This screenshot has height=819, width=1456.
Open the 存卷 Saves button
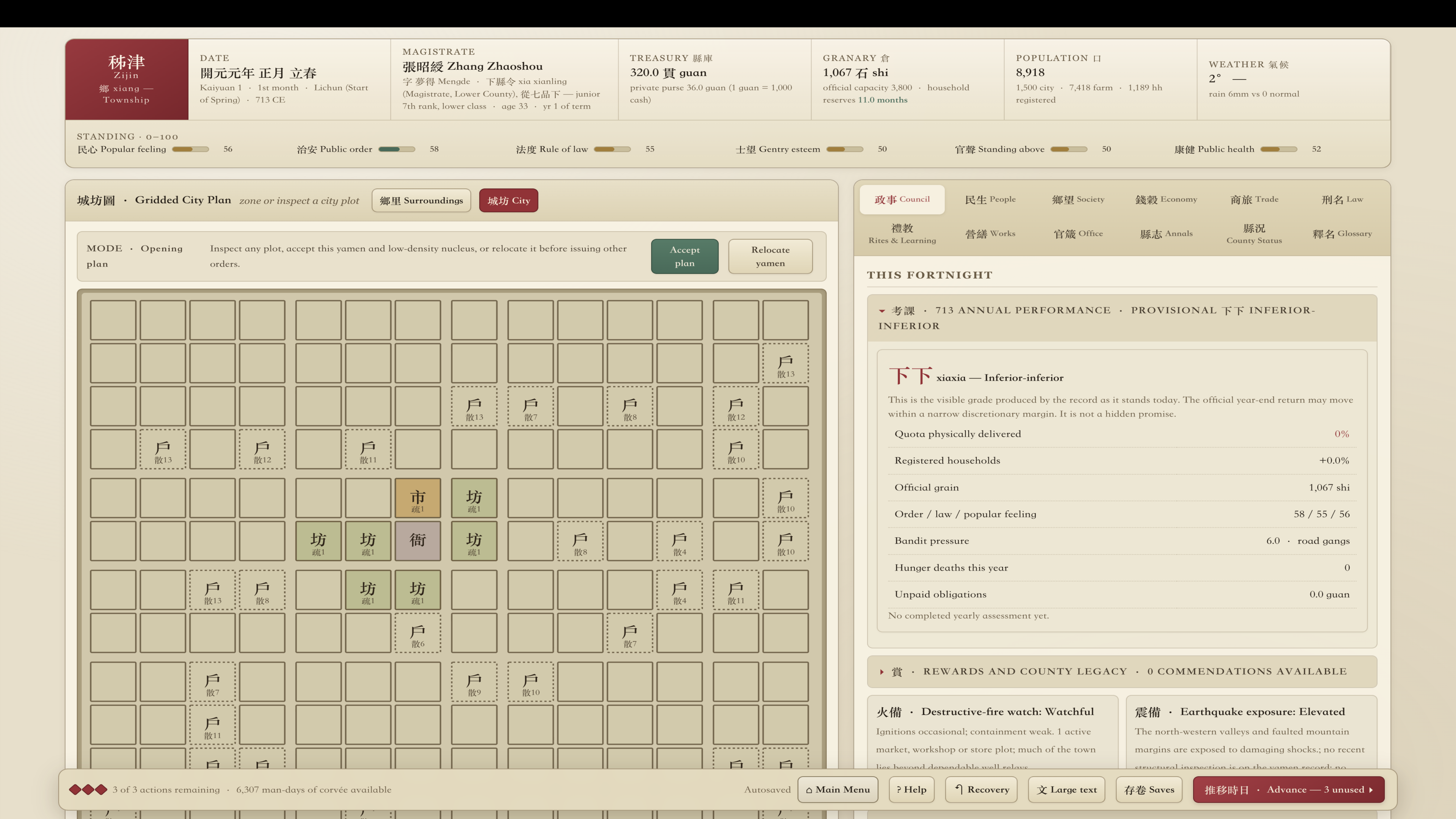[1149, 789]
